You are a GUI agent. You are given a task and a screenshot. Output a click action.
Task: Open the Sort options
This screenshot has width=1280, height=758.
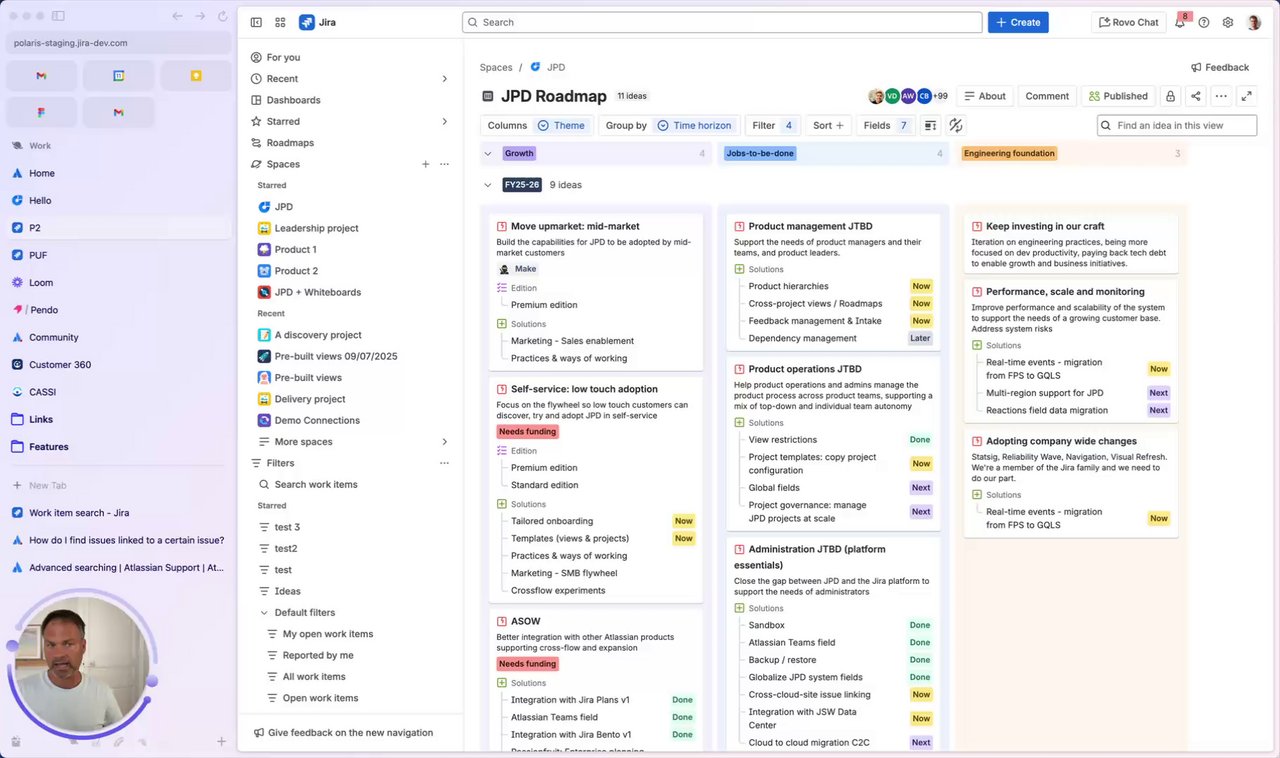tap(828, 125)
